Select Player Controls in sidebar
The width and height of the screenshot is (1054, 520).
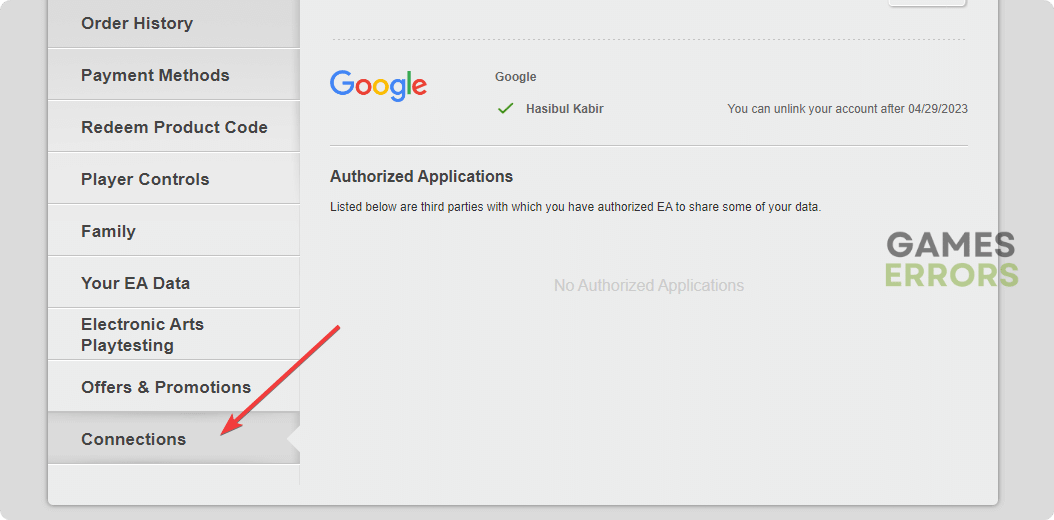tap(173, 179)
